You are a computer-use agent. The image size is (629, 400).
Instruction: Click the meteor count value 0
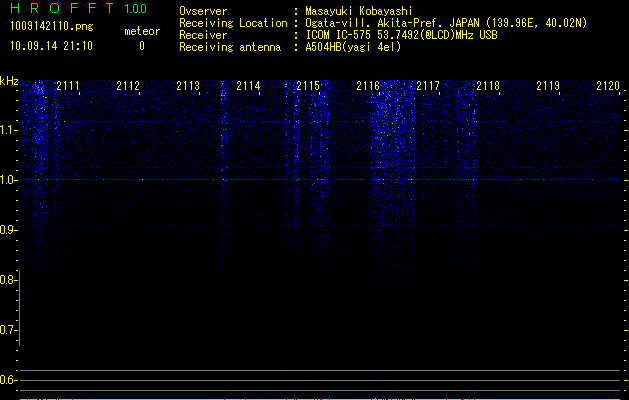142,46
